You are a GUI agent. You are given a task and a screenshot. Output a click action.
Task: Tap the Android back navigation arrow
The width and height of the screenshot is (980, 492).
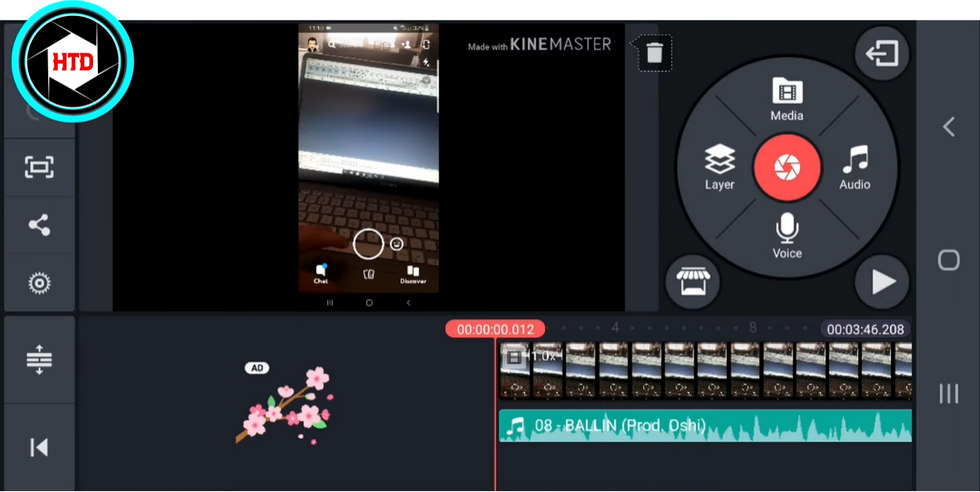pos(949,127)
